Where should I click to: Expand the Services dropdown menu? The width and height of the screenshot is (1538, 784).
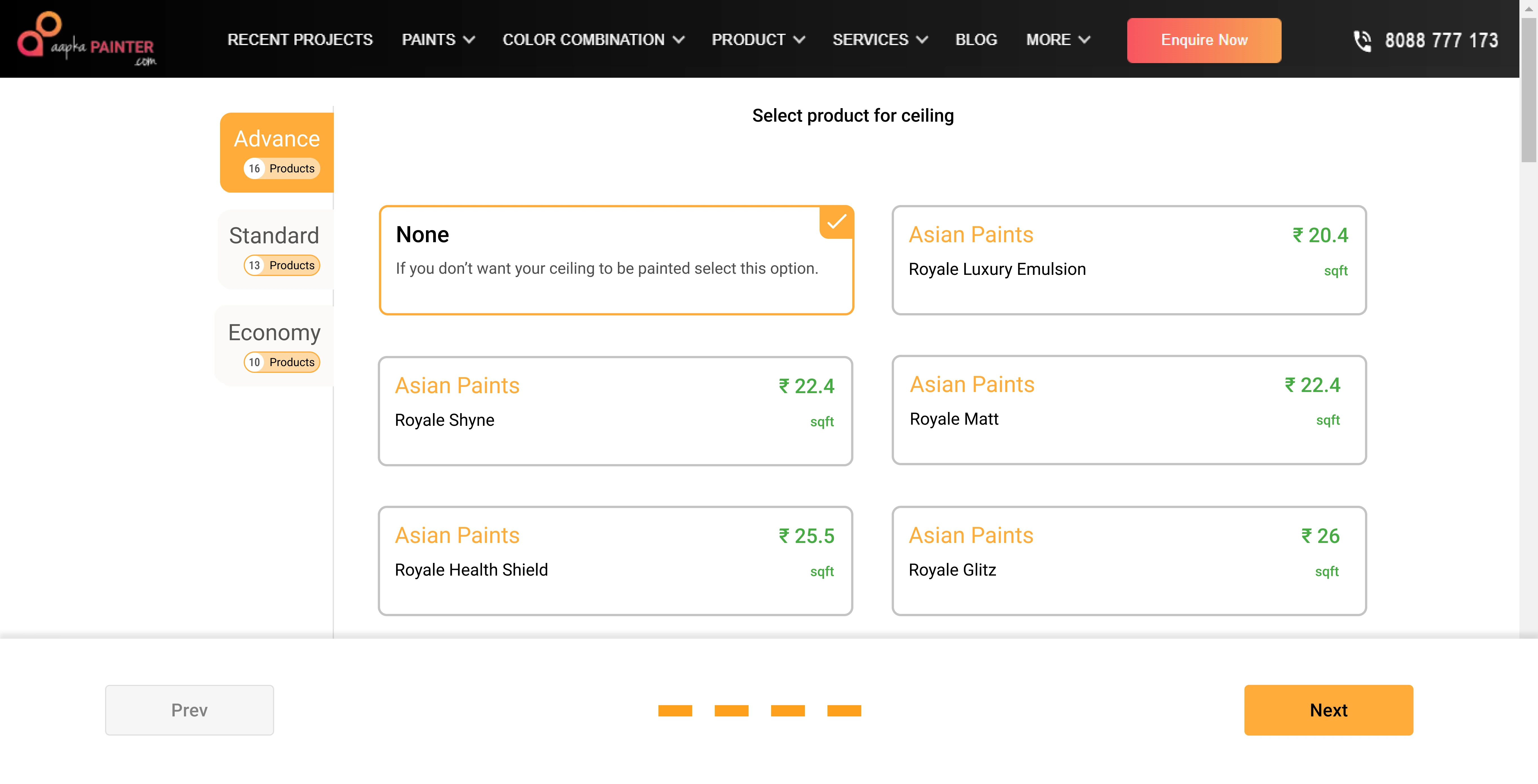(880, 40)
